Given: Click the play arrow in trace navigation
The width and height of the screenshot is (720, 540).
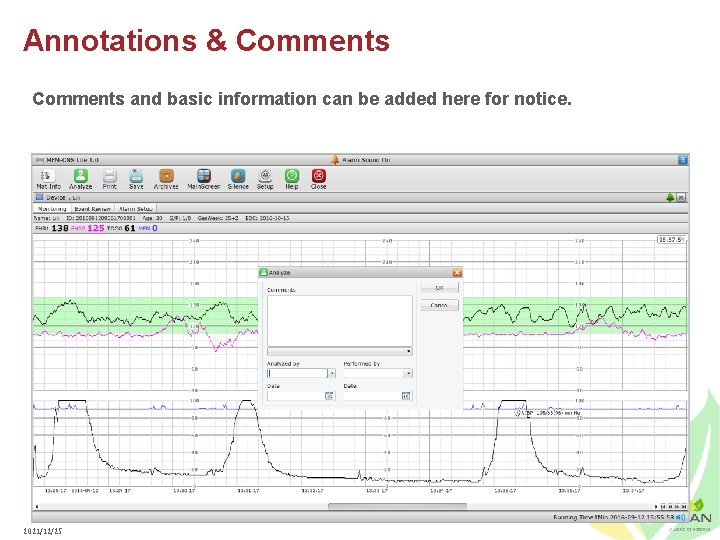Looking at the screenshot, I should 656,507.
